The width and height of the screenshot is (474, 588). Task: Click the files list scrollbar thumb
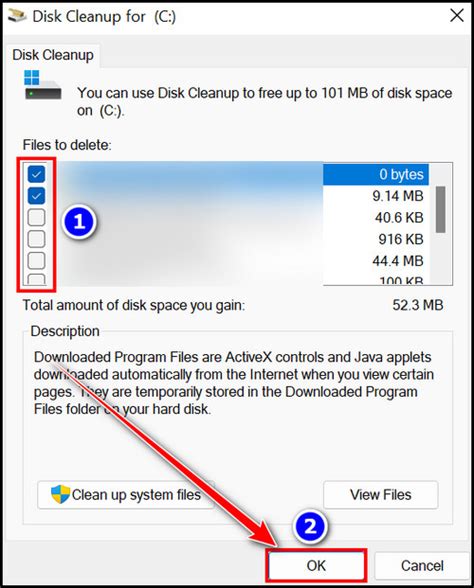tap(441, 209)
